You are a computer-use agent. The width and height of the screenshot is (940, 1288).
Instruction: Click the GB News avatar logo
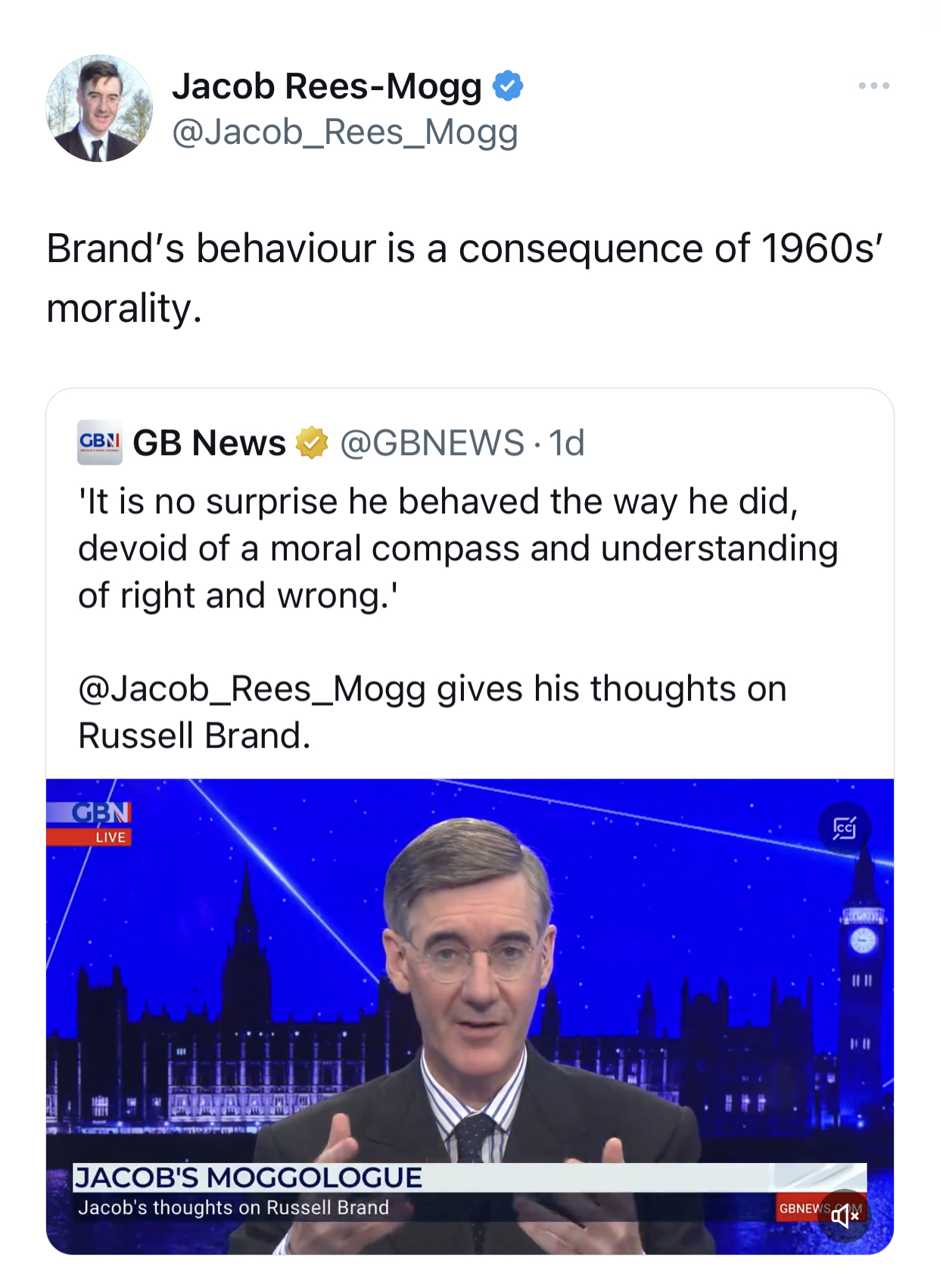tap(99, 442)
